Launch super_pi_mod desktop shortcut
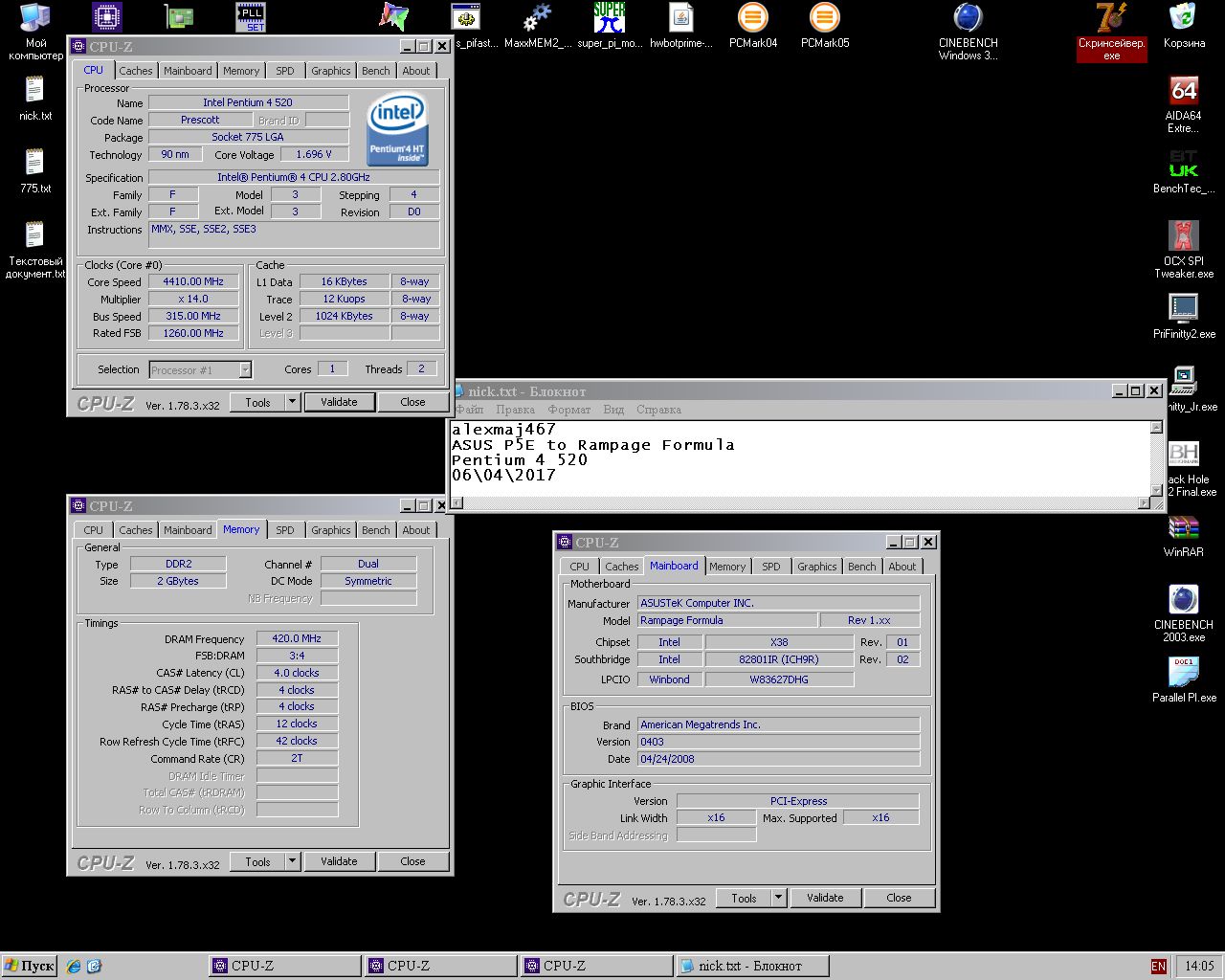The image size is (1225, 980). [610, 26]
